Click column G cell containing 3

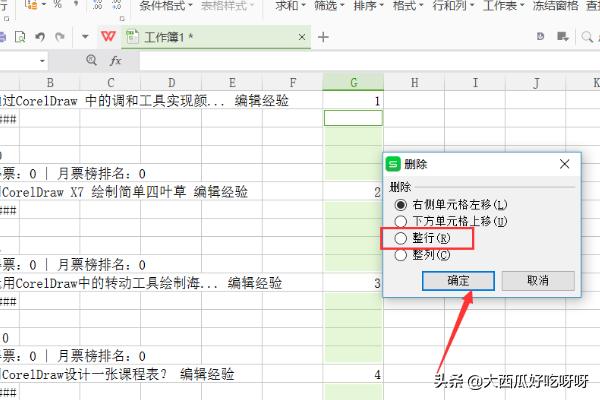pyautogui.click(x=353, y=282)
